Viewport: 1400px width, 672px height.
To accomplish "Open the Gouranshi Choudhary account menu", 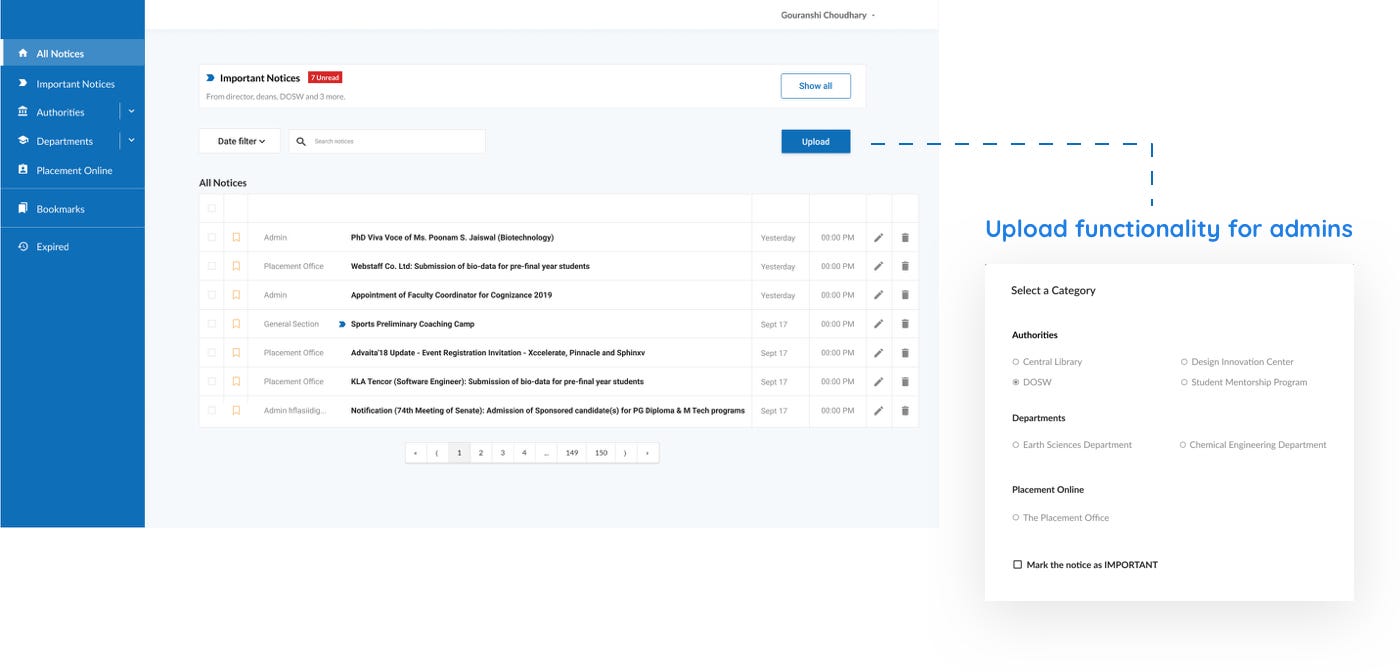I will point(826,15).
